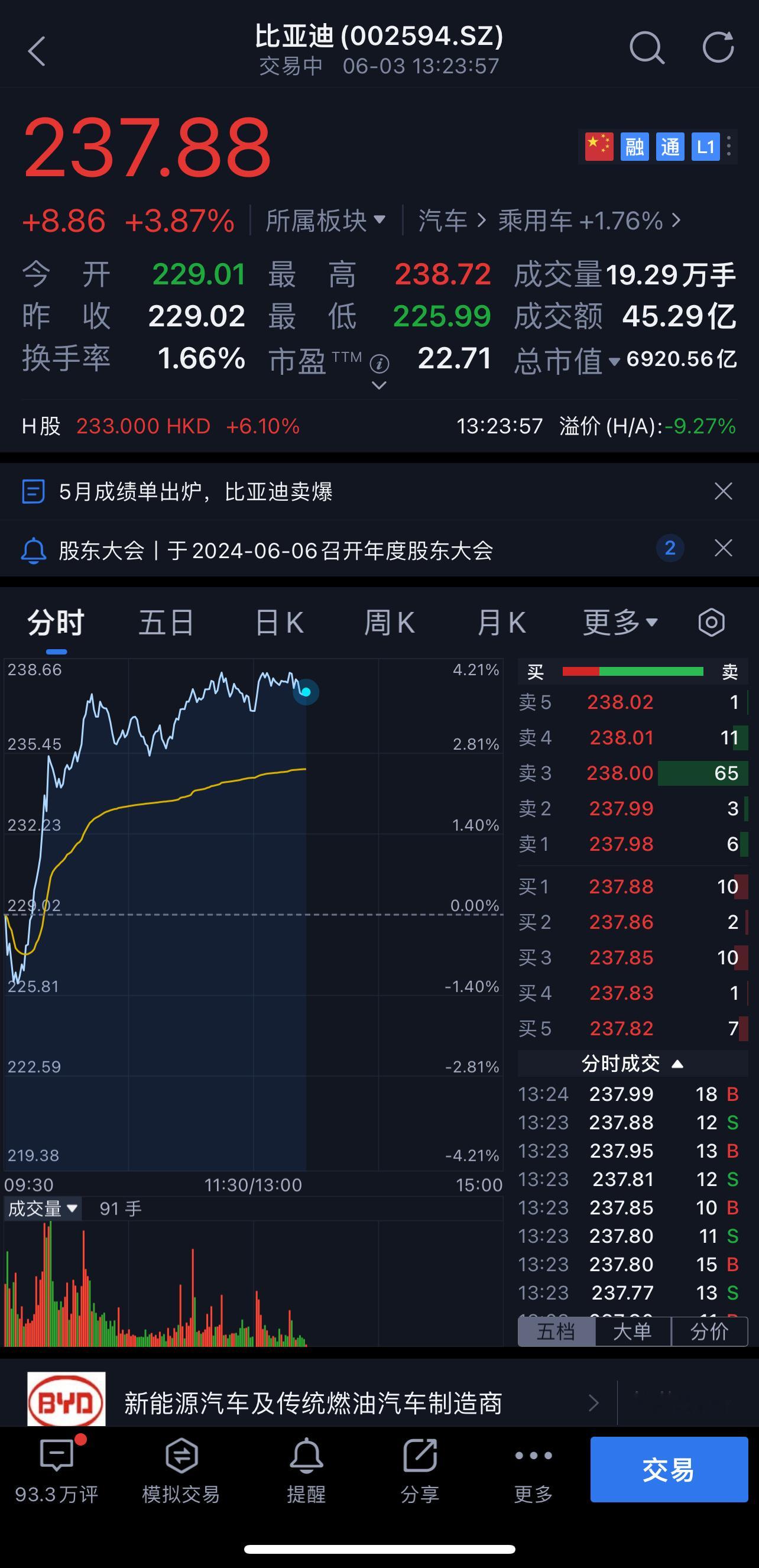Tap the L1 quote level badge
Screen dimensions: 759x1568
click(705, 147)
